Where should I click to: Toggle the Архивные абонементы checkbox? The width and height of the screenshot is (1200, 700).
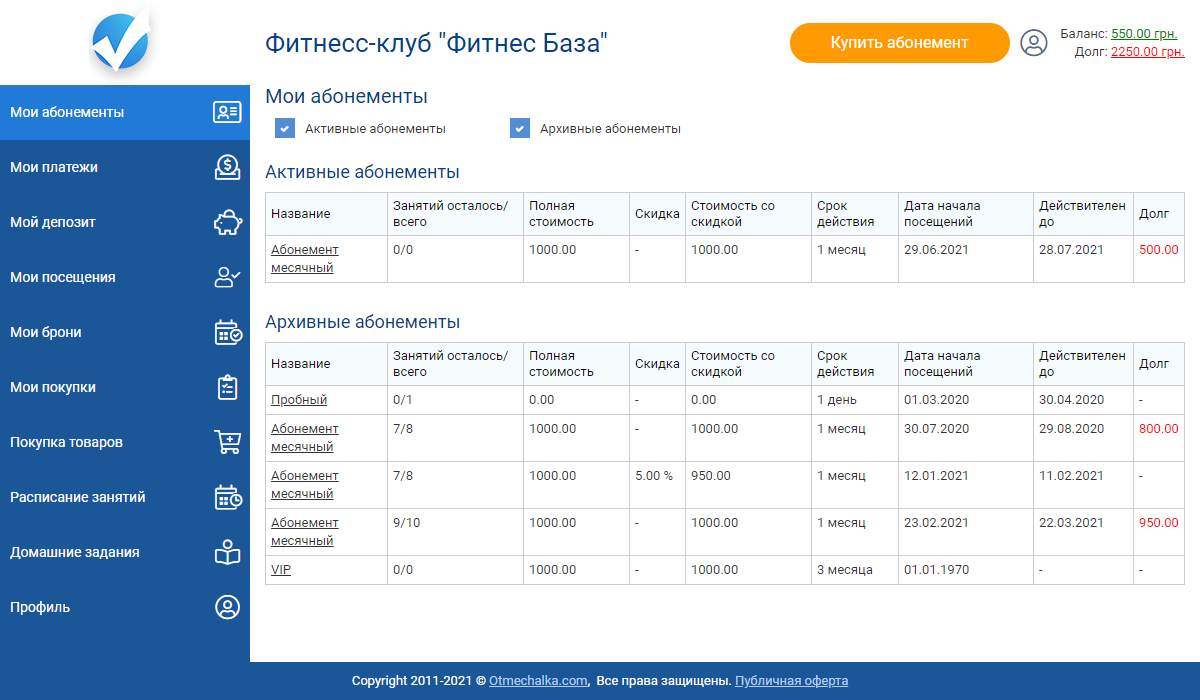point(520,129)
